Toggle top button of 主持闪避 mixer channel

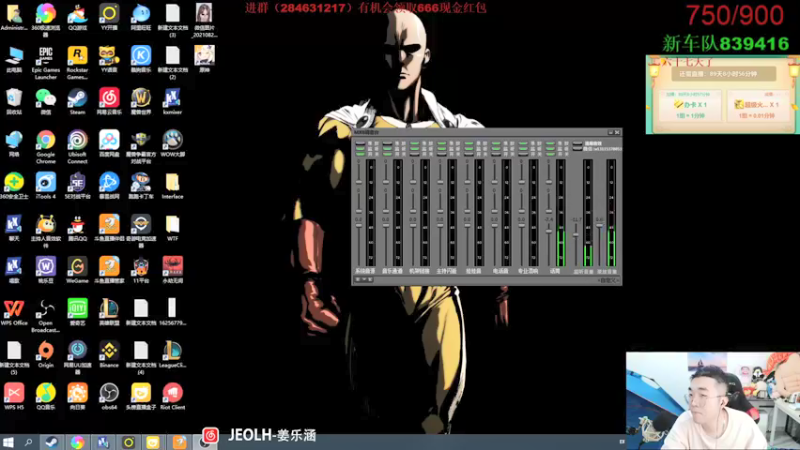click(441, 144)
